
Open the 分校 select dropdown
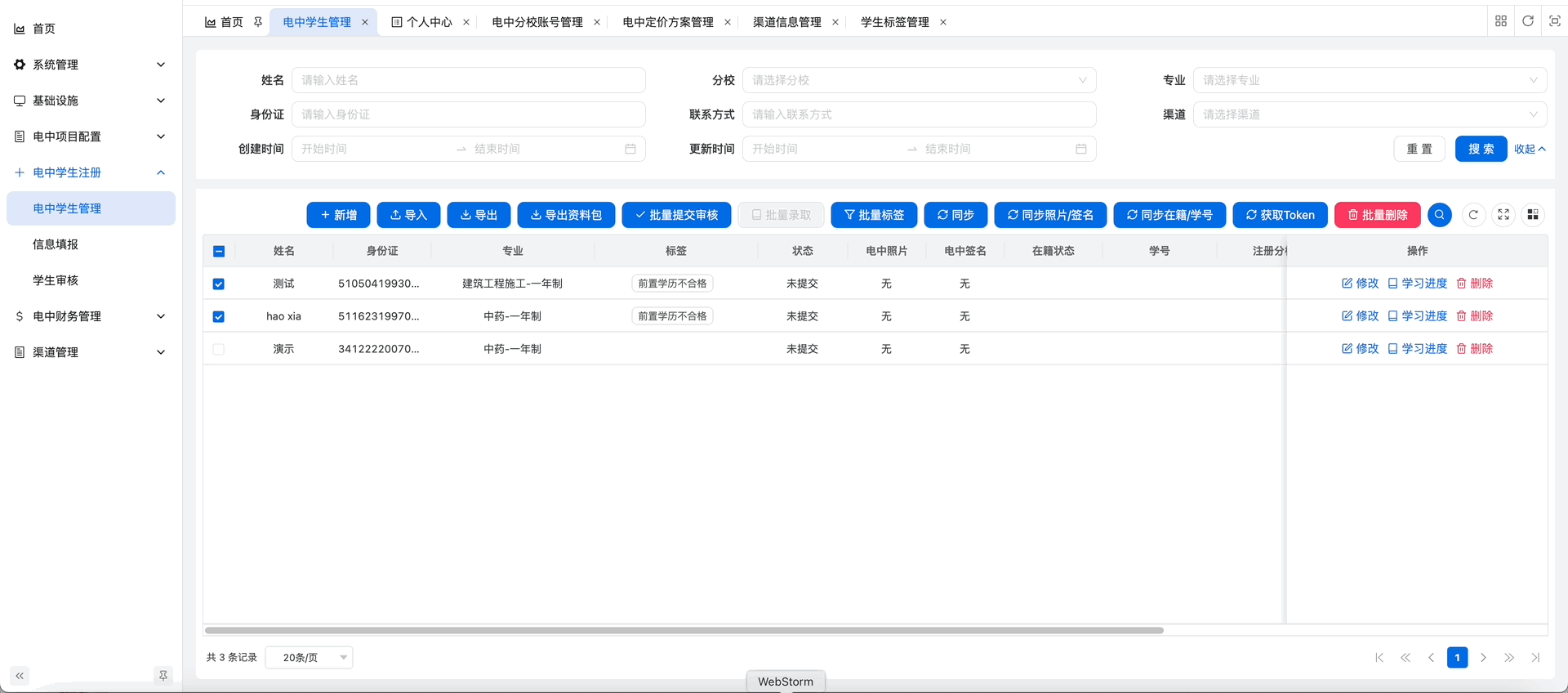tap(920, 80)
